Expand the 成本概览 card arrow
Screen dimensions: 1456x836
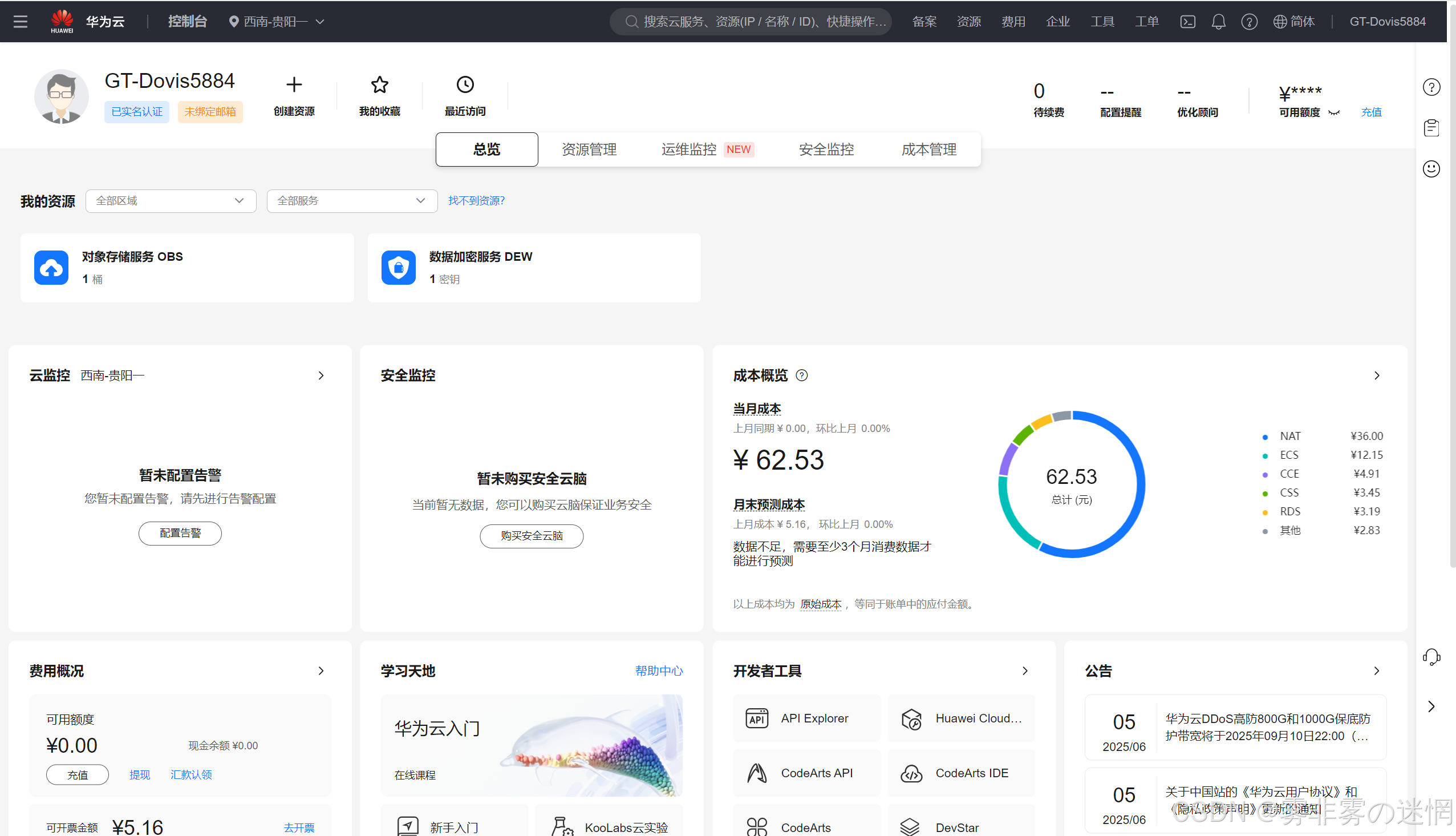[x=1377, y=375]
